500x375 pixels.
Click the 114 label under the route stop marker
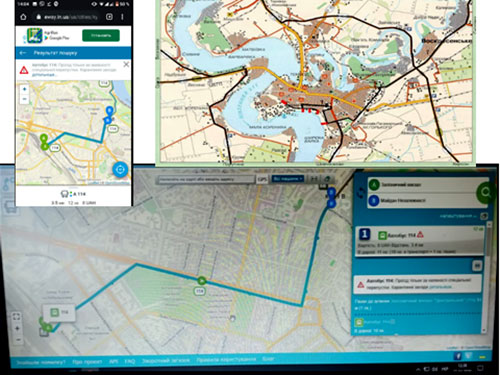(x=200, y=291)
